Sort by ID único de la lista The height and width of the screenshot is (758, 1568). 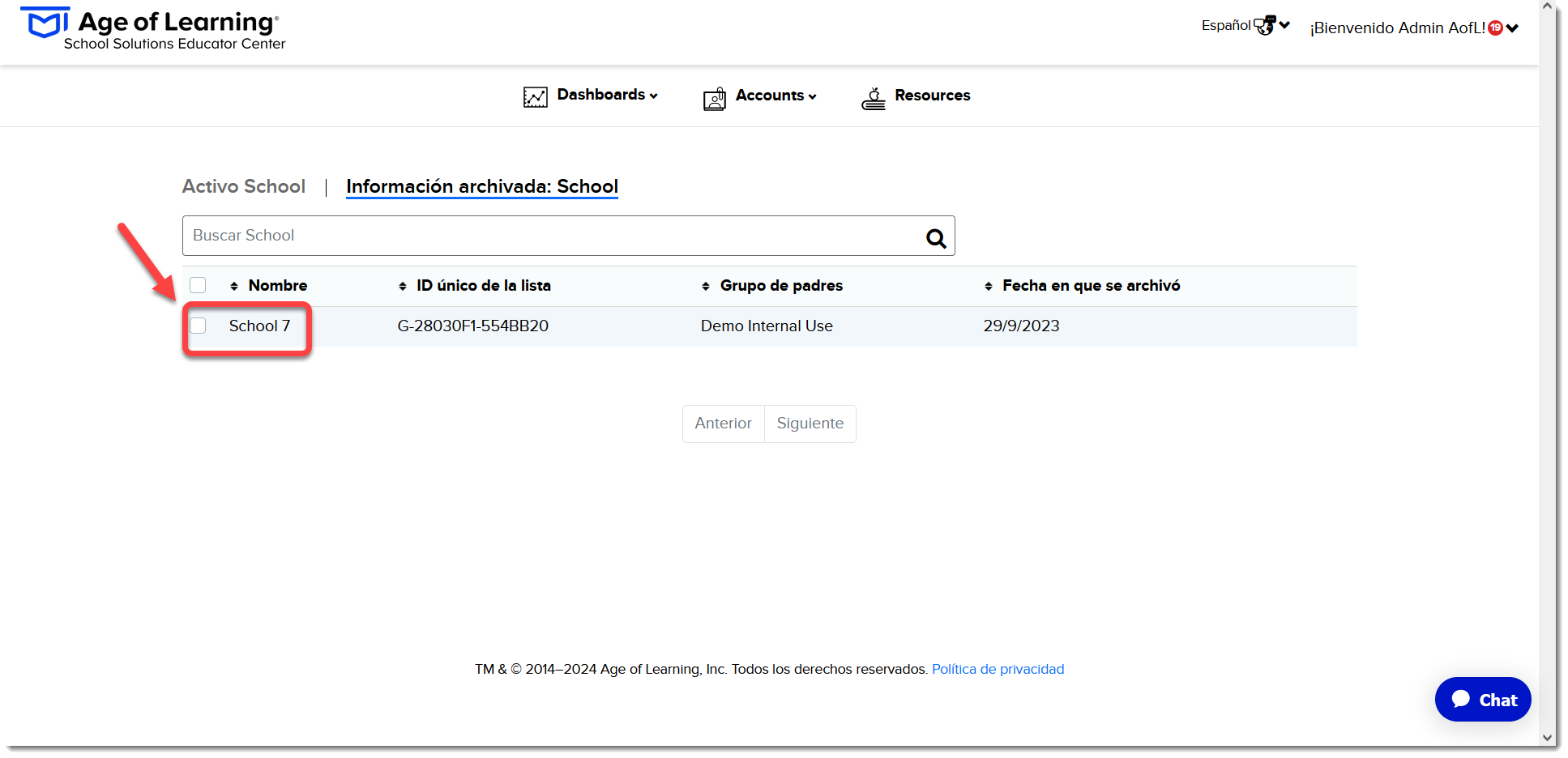(x=403, y=286)
